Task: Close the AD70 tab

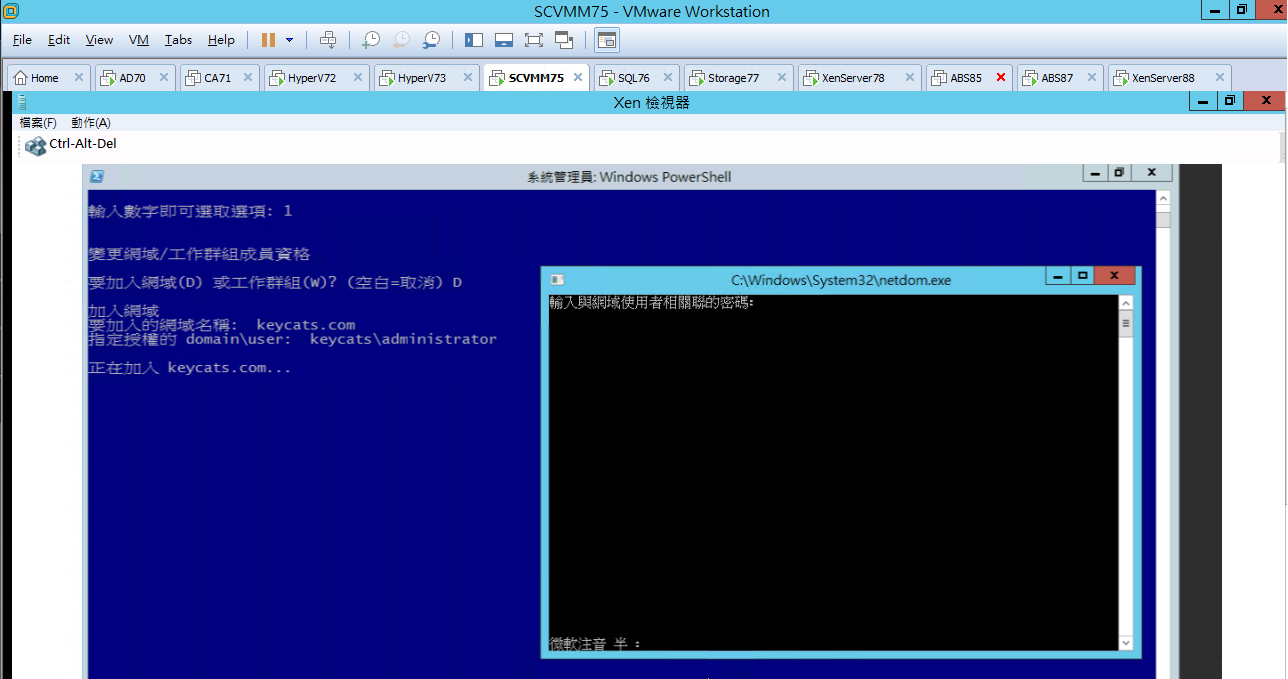Action: (164, 78)
